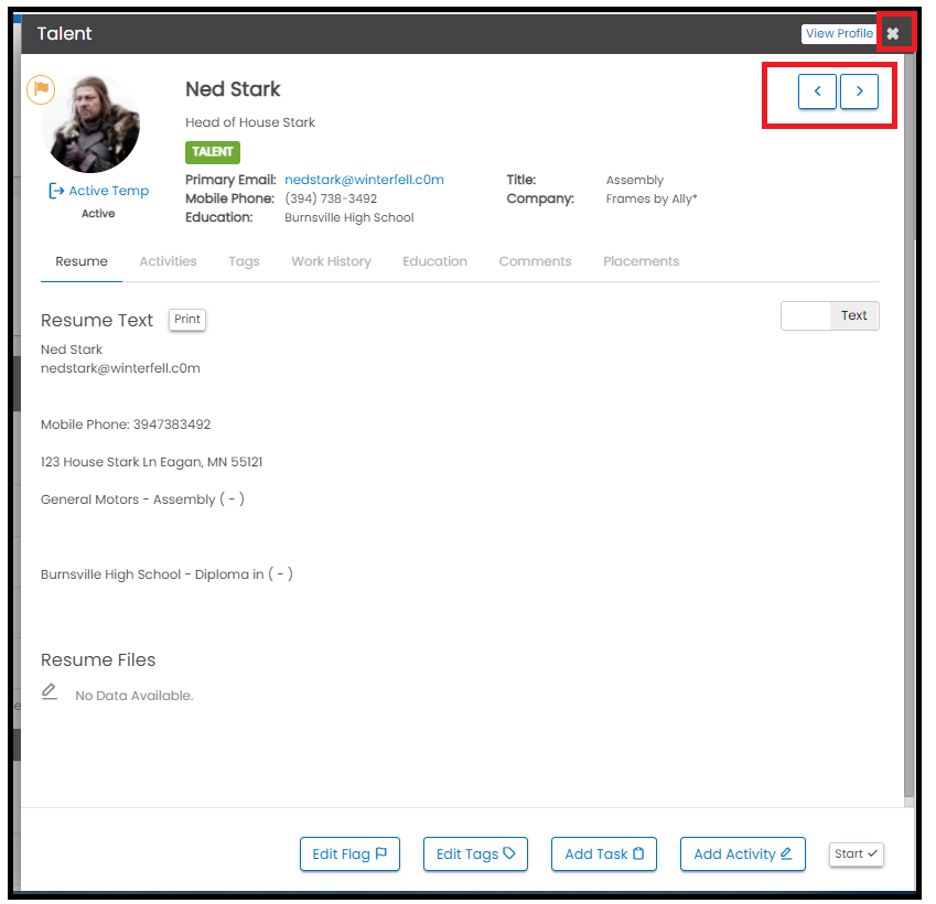The image size is (936, 904).
Task: Click the Frames by Ally* company value
Action: point(651,199)
